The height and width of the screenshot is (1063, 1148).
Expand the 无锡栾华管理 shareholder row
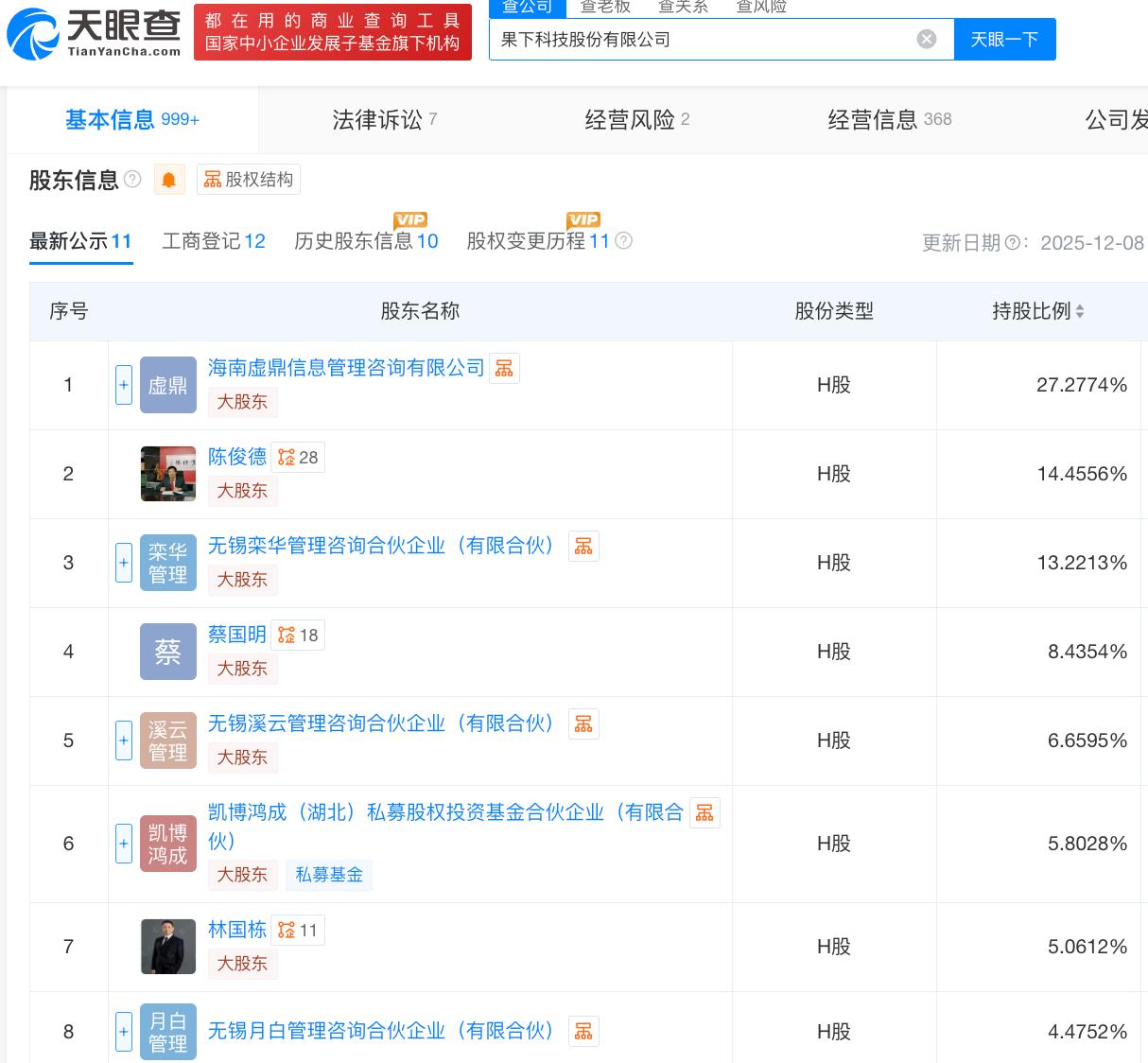pos(124,563)
